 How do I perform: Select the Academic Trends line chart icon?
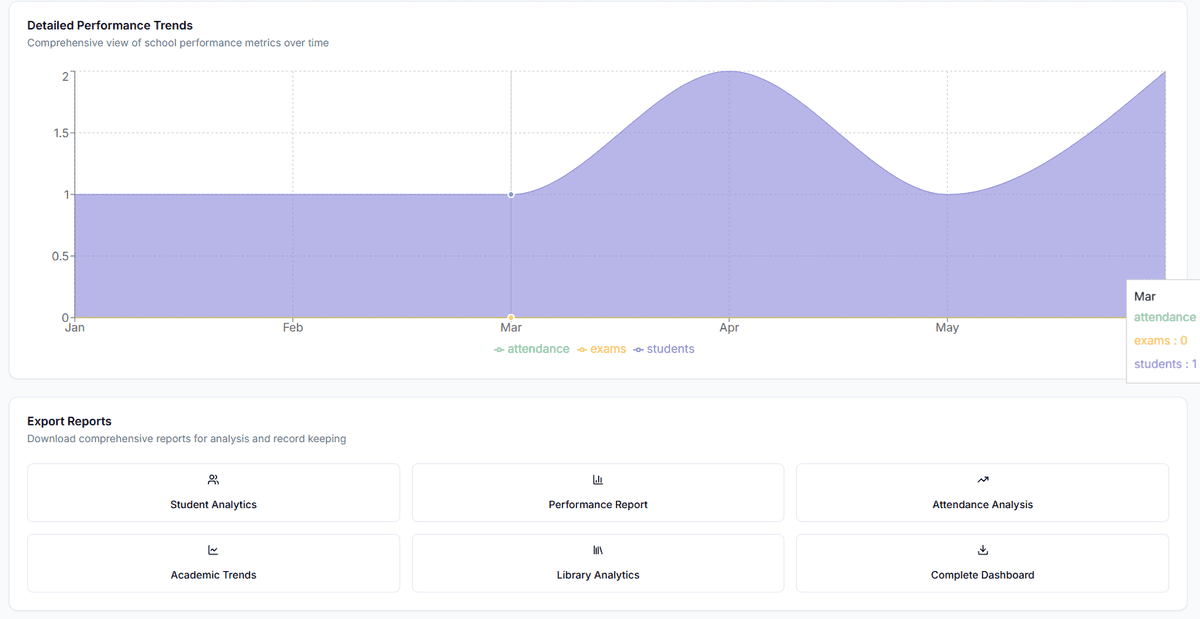(213, 549)
